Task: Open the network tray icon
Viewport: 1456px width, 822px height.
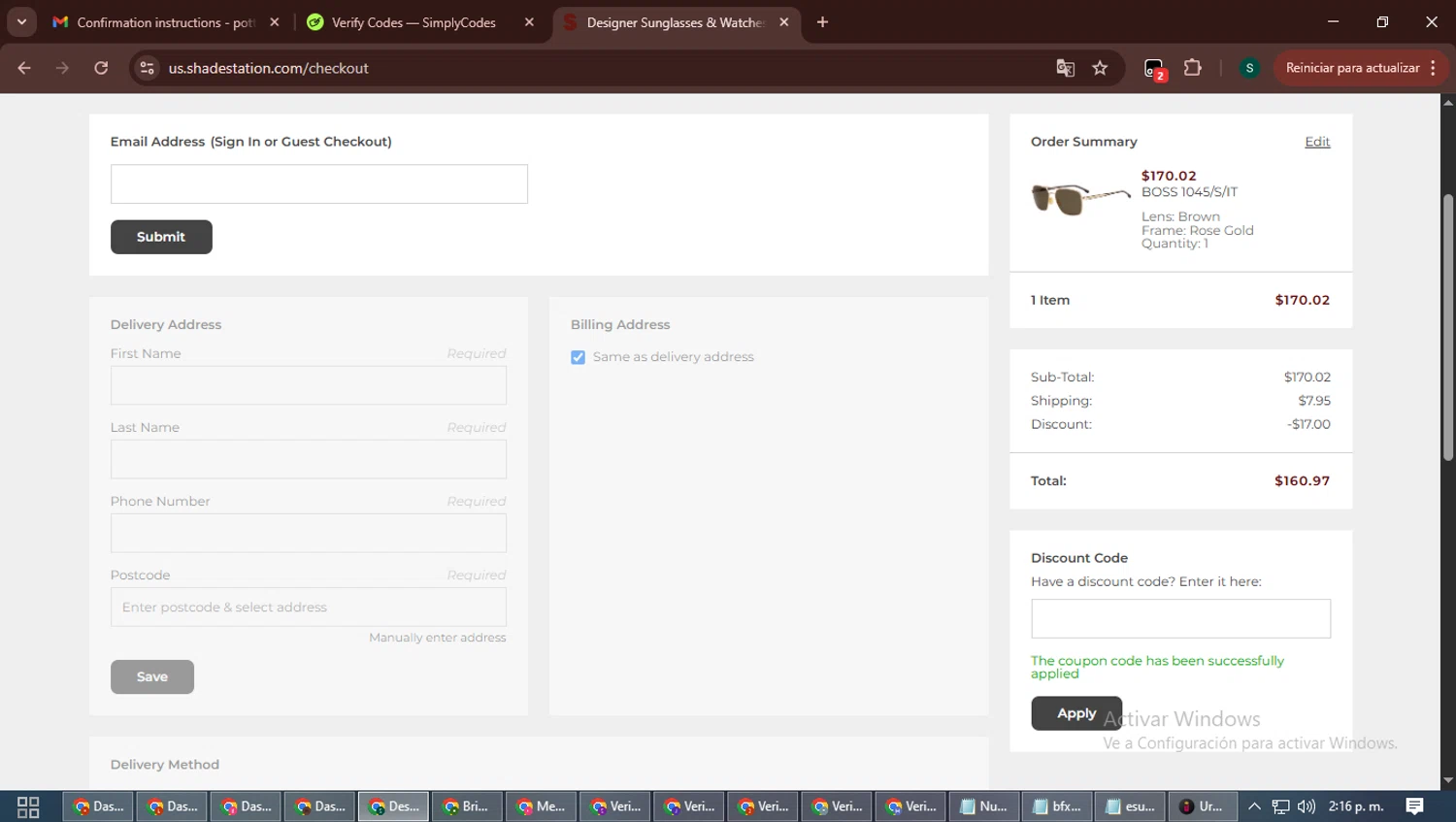Action: 1281,806
